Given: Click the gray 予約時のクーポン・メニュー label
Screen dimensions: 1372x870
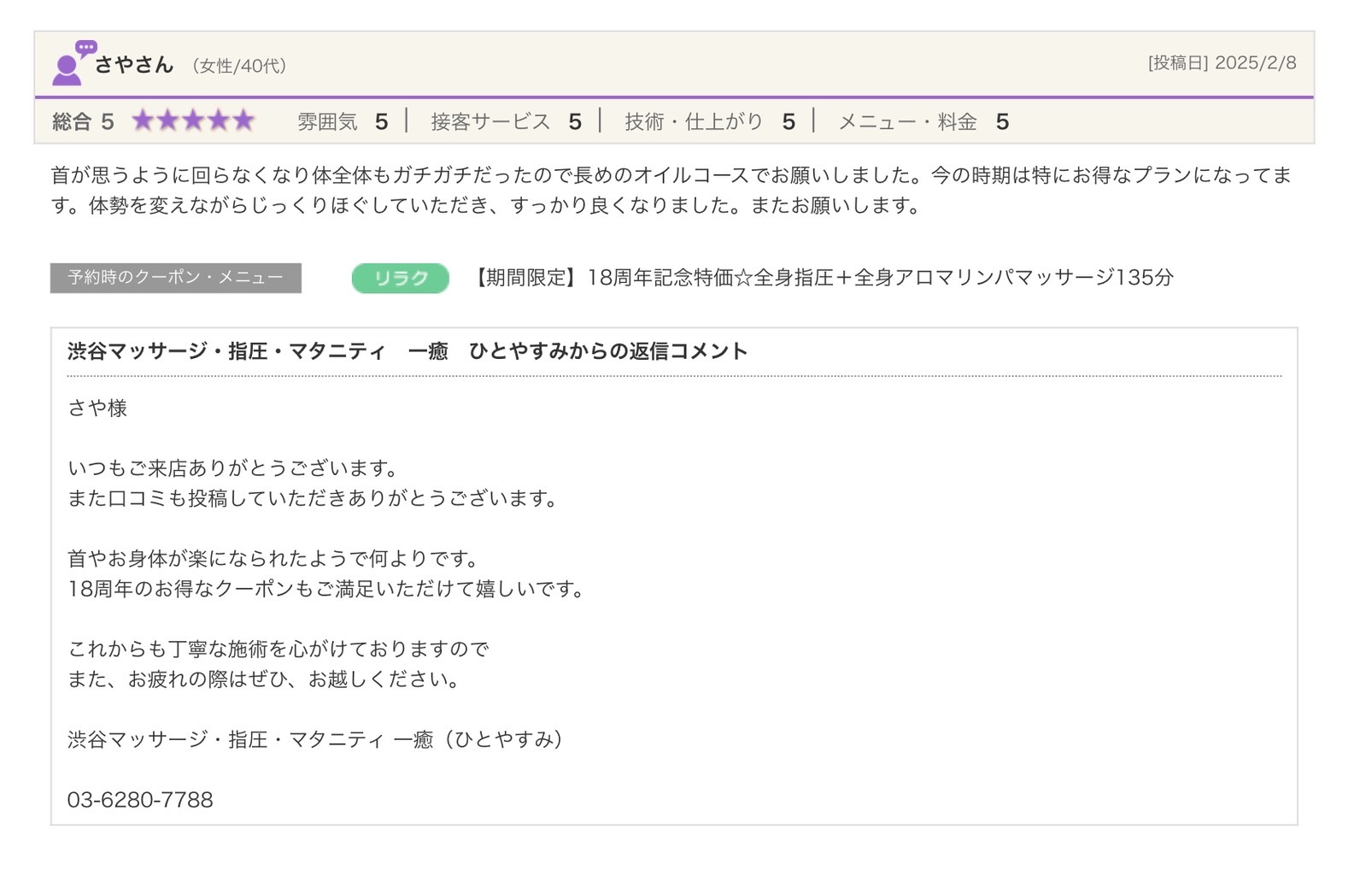Looking at the screenshot, I should [176, 278].
